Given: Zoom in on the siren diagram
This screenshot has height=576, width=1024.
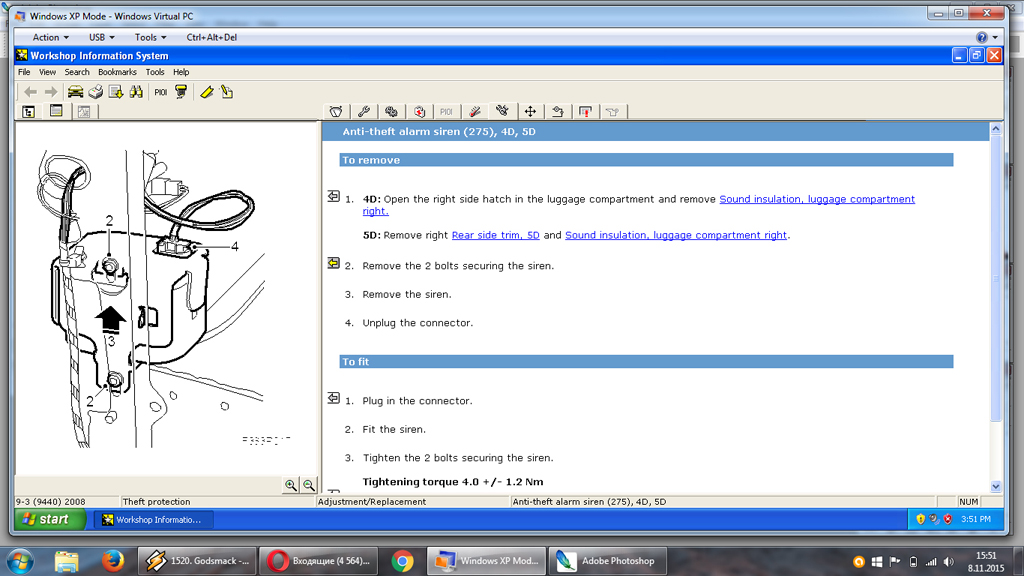Looking at the screenshot, I should coord(290,485).
